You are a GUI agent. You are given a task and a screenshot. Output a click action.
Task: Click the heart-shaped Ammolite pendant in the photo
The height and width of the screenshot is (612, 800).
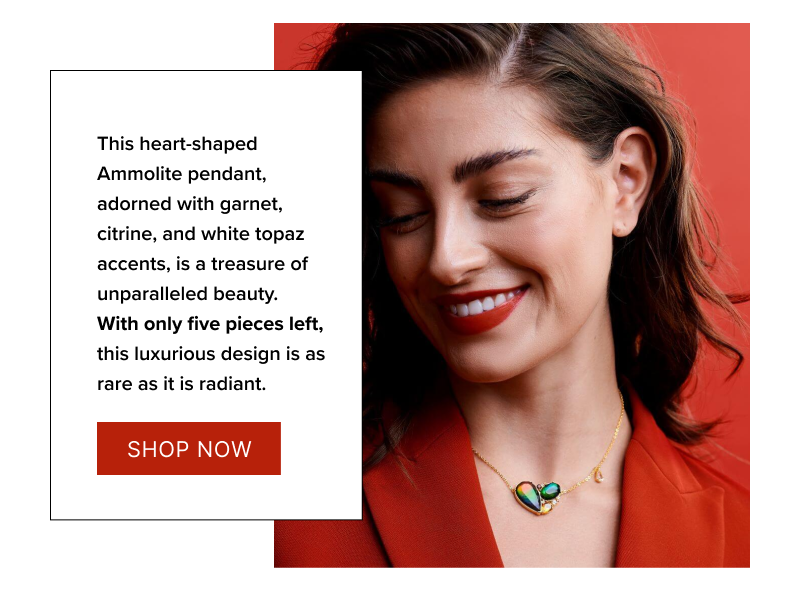tap(529, 496)
